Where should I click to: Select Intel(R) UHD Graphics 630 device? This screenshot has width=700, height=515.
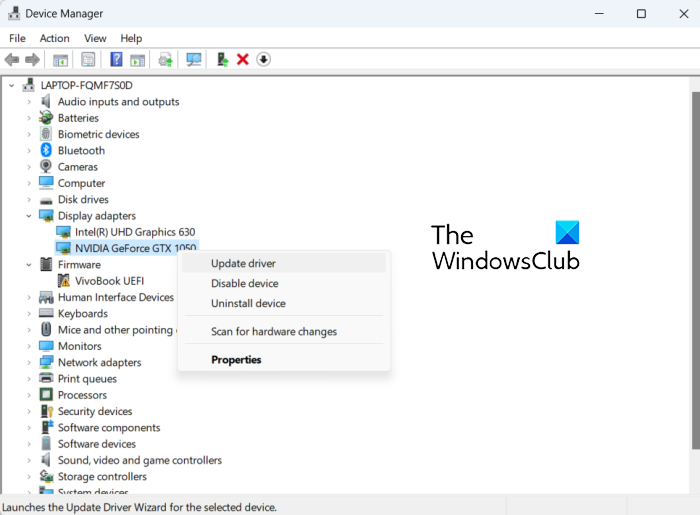[135, 232]
